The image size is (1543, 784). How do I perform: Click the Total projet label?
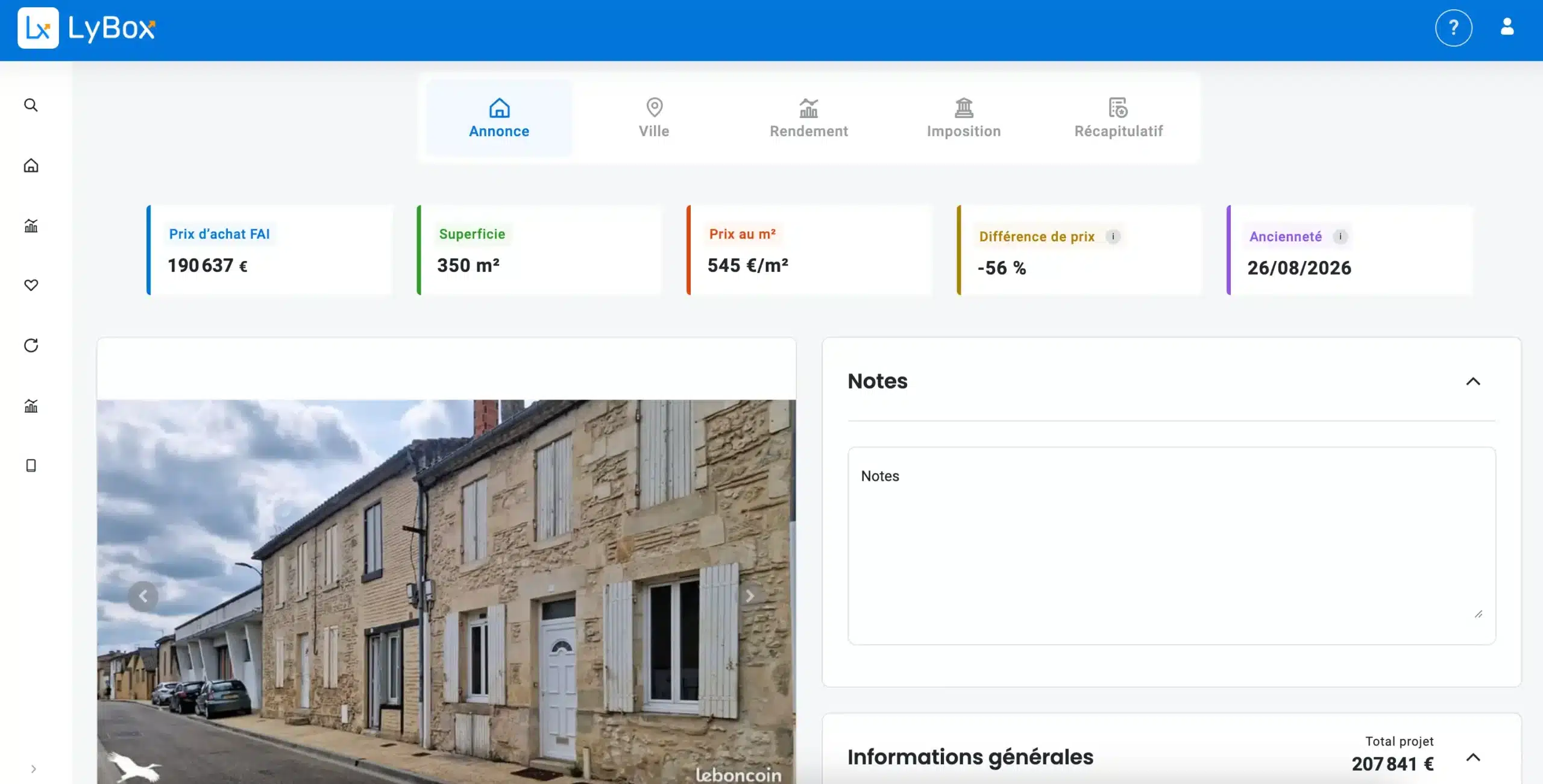point(1399,742)
